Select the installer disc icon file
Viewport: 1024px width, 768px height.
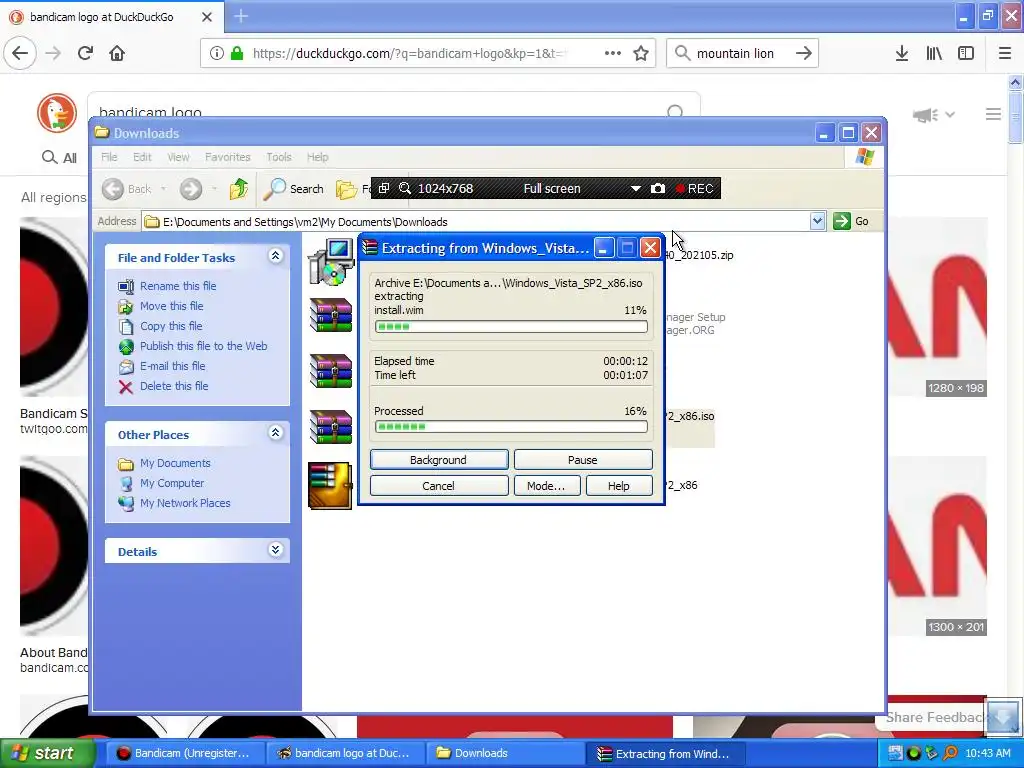point(330,261)
